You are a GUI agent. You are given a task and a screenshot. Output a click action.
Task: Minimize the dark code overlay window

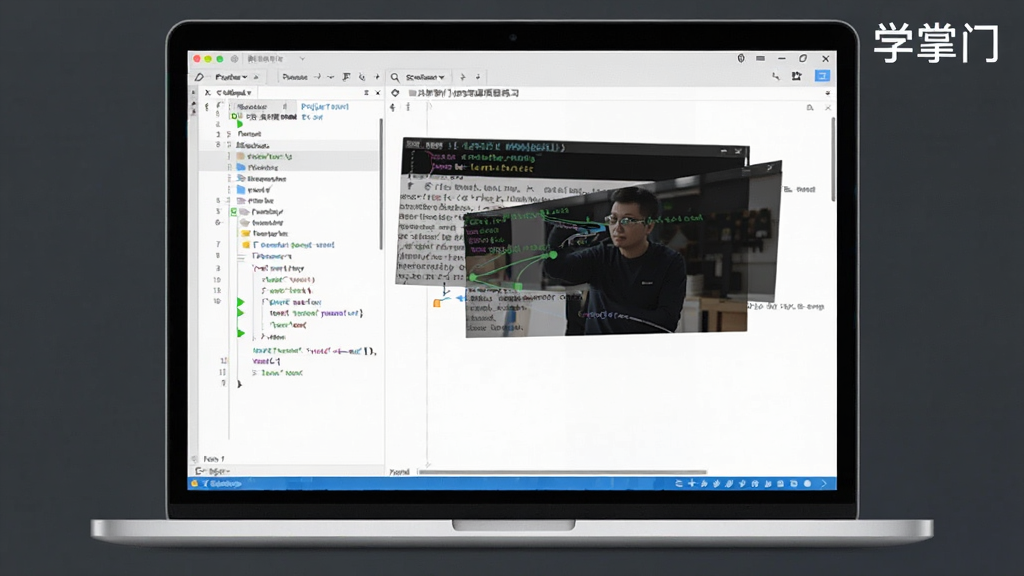coord(724,151)
